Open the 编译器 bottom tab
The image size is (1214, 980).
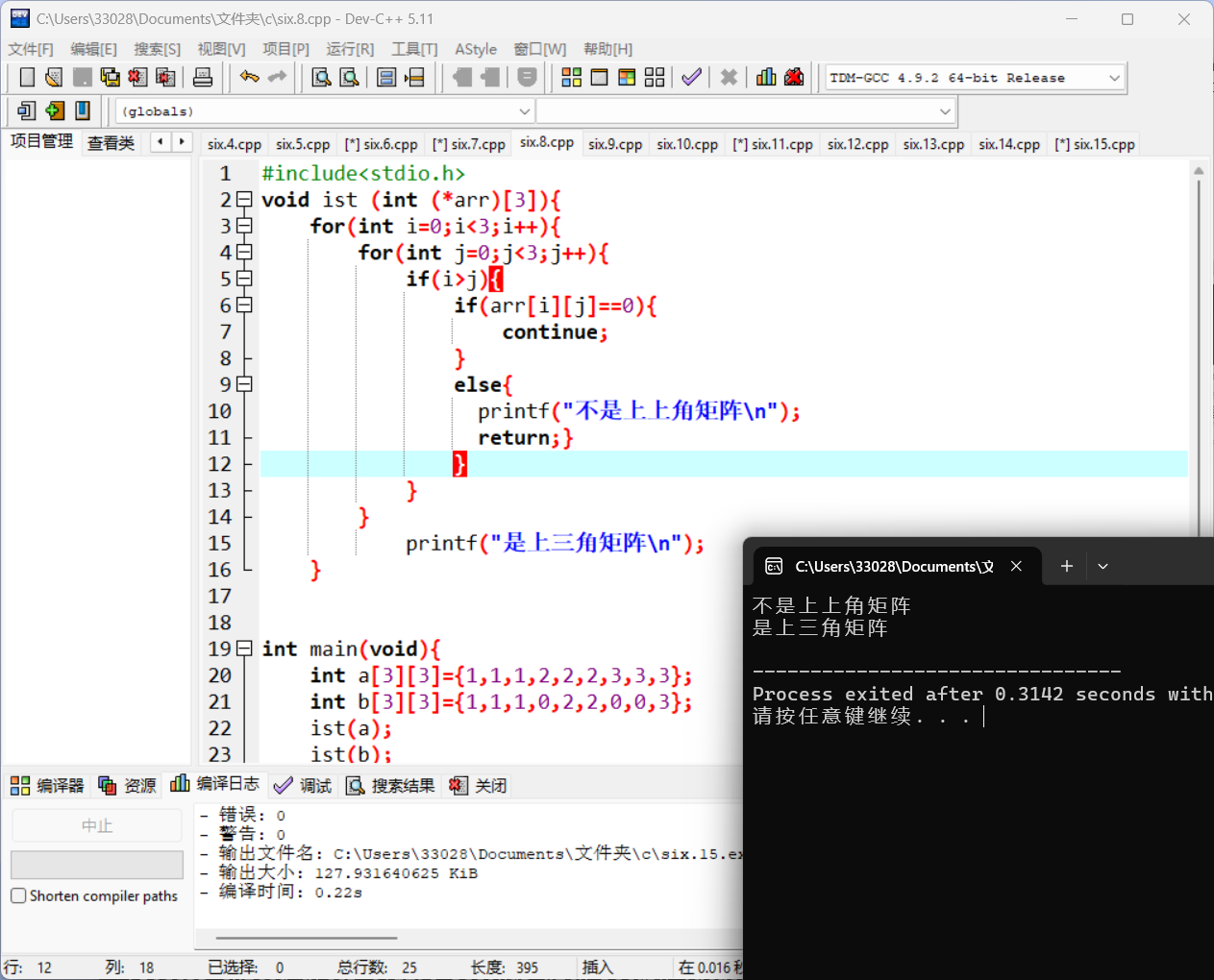[x=47, y=785]
